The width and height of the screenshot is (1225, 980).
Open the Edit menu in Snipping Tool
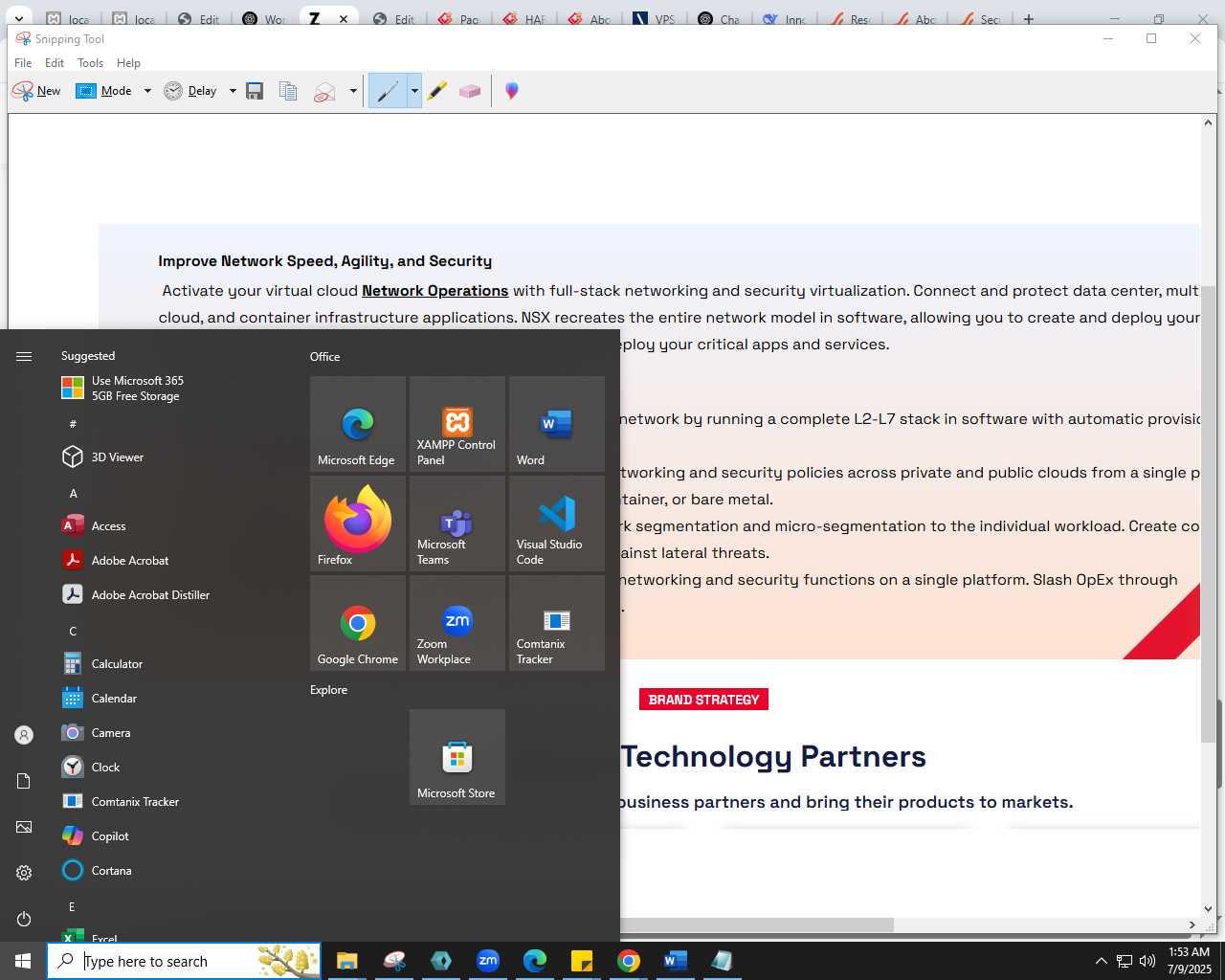click(x=55, y=63)
